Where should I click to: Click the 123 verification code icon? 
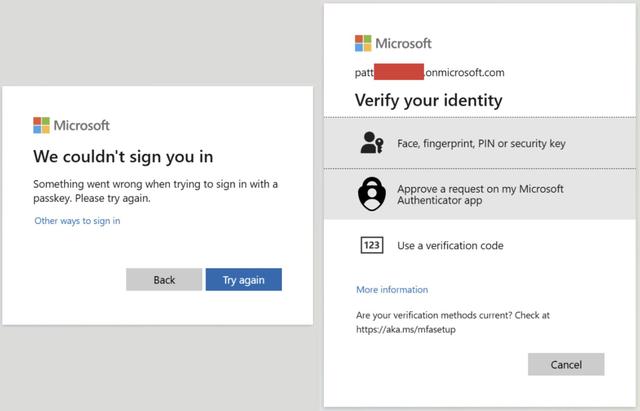[x=372, y=245]
